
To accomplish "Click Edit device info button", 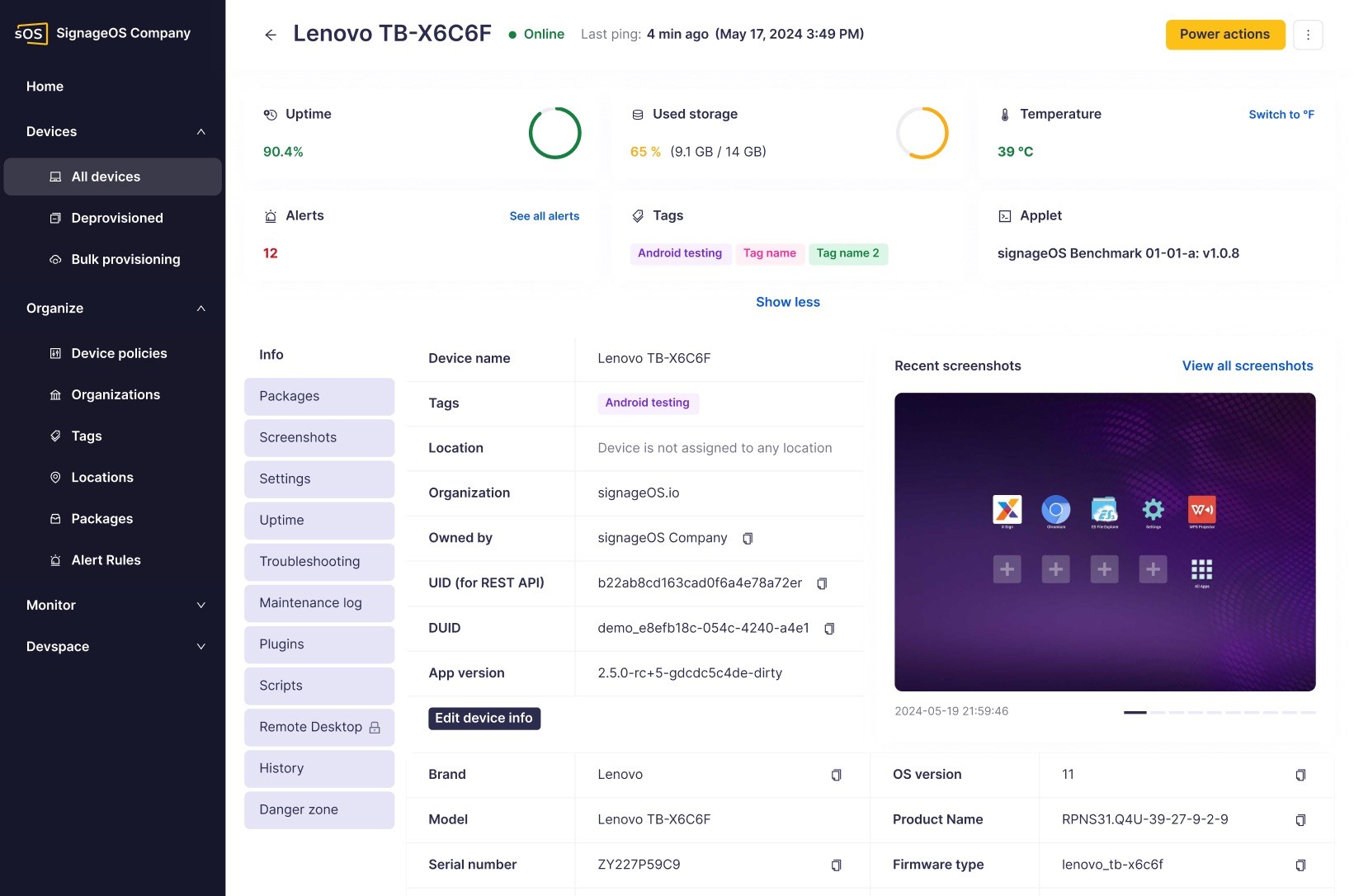I will pyautogui.click(x=484, y=719).
